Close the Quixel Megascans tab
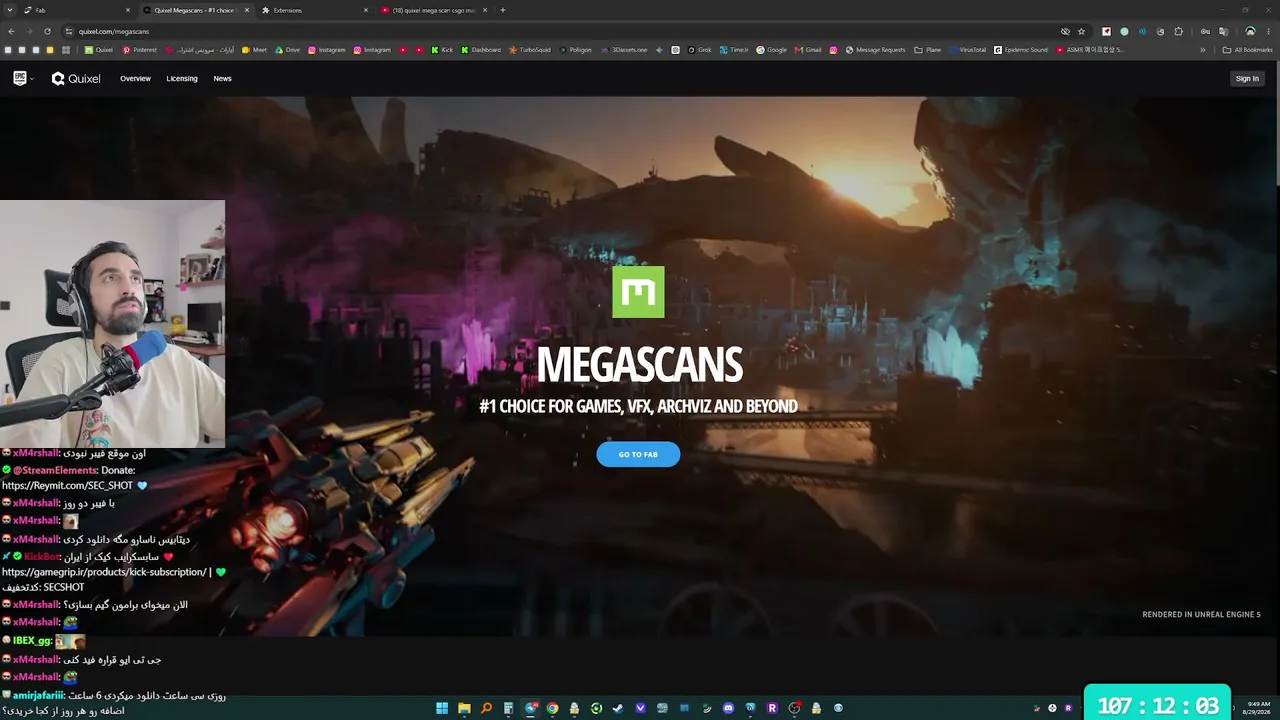The image size is (1280, 720). pyautogui.click(x=246, y=10)
